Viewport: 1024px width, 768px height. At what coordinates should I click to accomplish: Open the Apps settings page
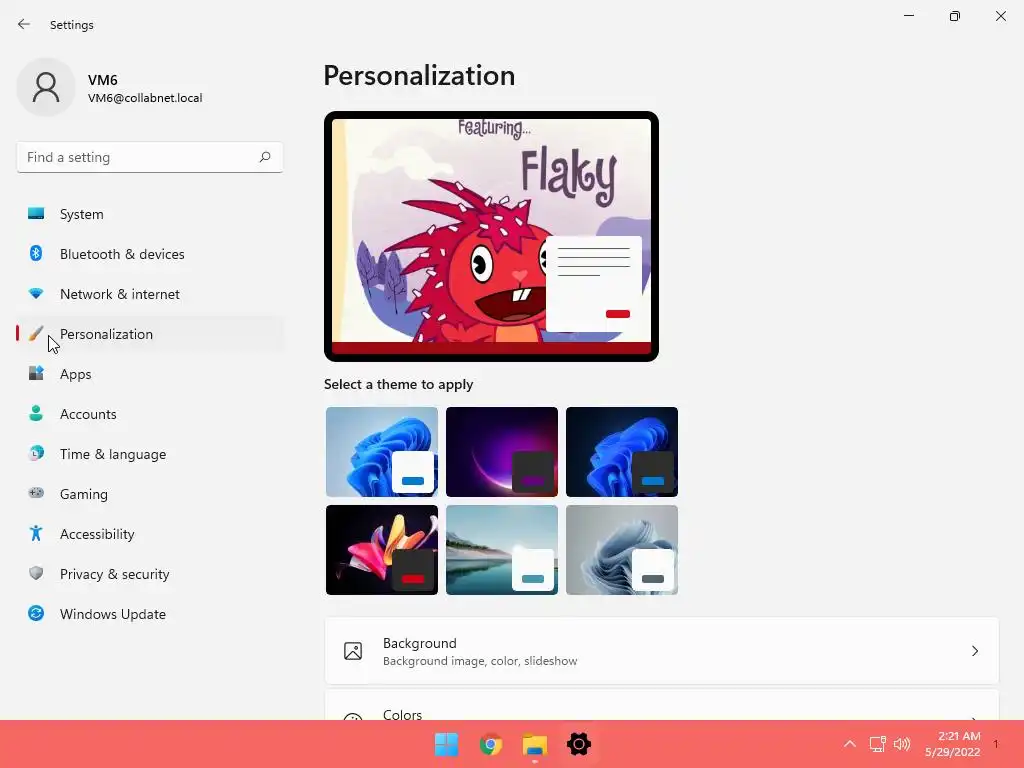click(150, 374)
